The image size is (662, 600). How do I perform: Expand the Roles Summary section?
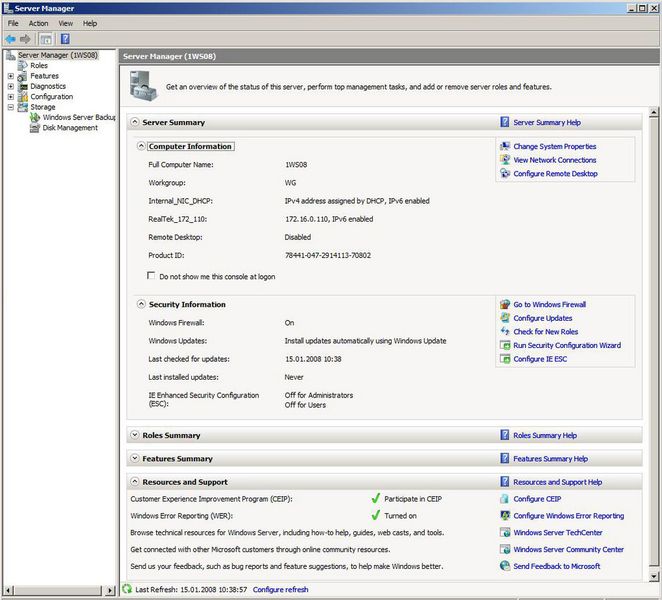pyautogui.click(x=134, y=435)
